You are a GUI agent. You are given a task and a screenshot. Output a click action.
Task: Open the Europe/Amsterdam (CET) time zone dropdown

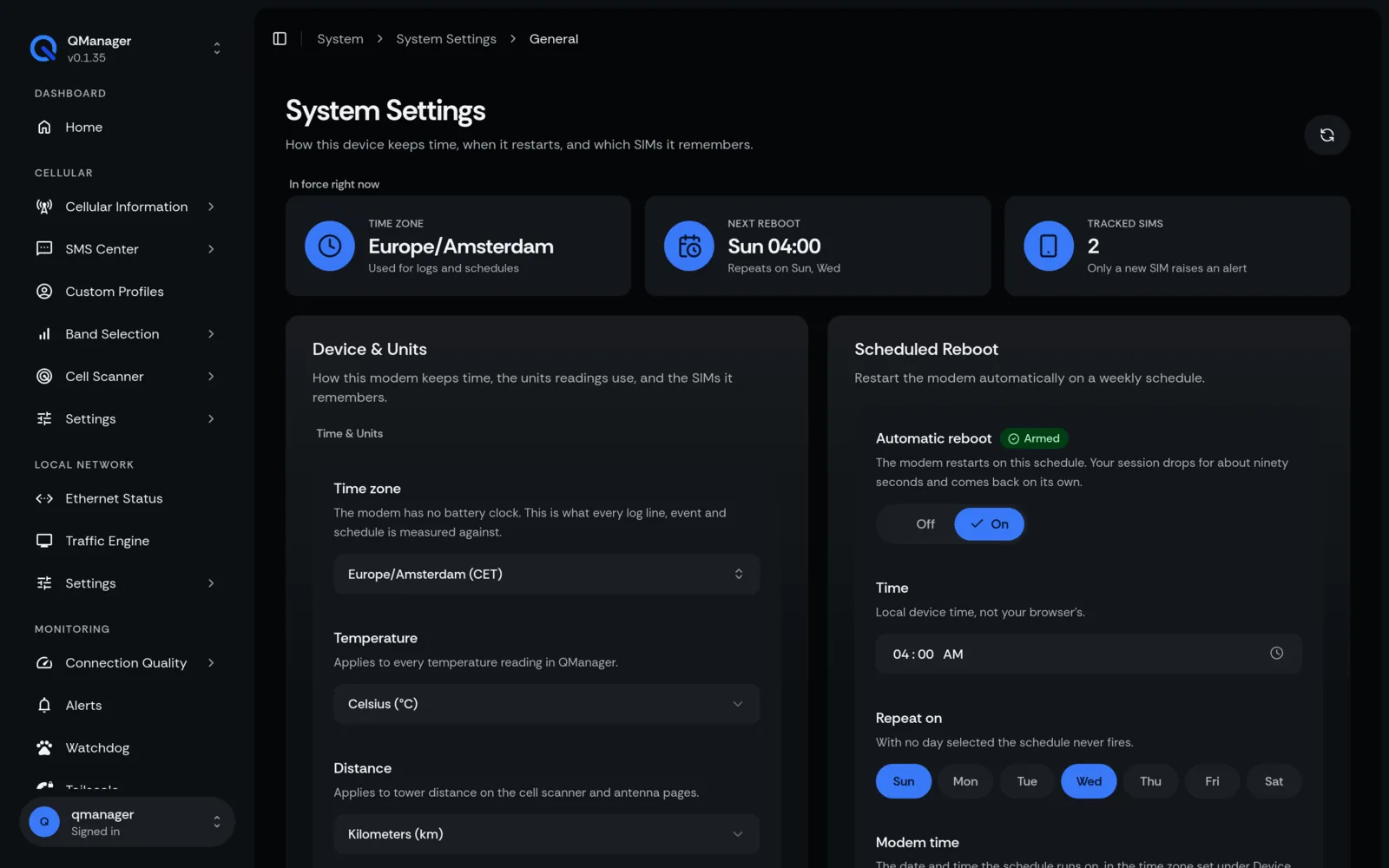click(547, 574)
